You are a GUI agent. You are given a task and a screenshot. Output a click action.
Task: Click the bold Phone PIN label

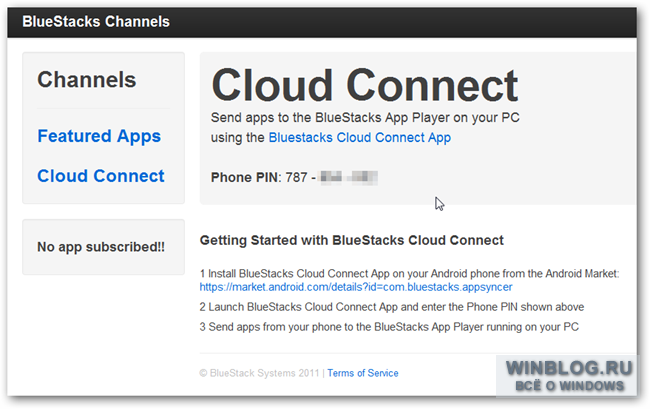pyautogui.click(x=245, y=178)
